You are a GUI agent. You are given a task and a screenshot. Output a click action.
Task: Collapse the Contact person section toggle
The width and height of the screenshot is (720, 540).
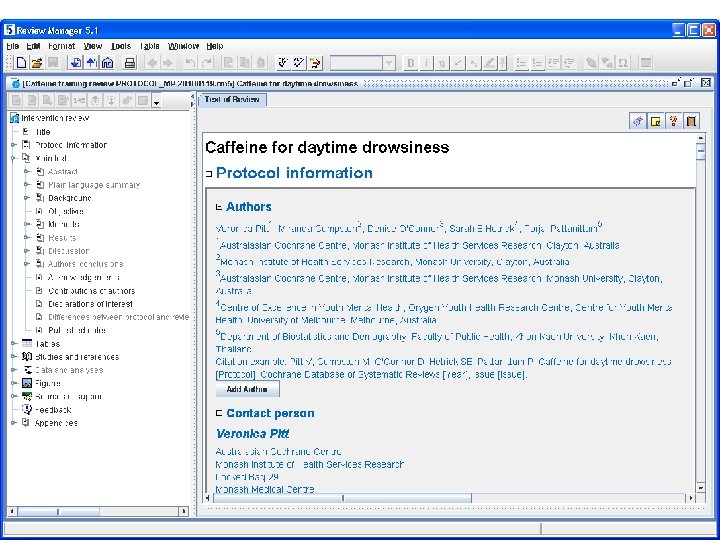tap(219, 413)
